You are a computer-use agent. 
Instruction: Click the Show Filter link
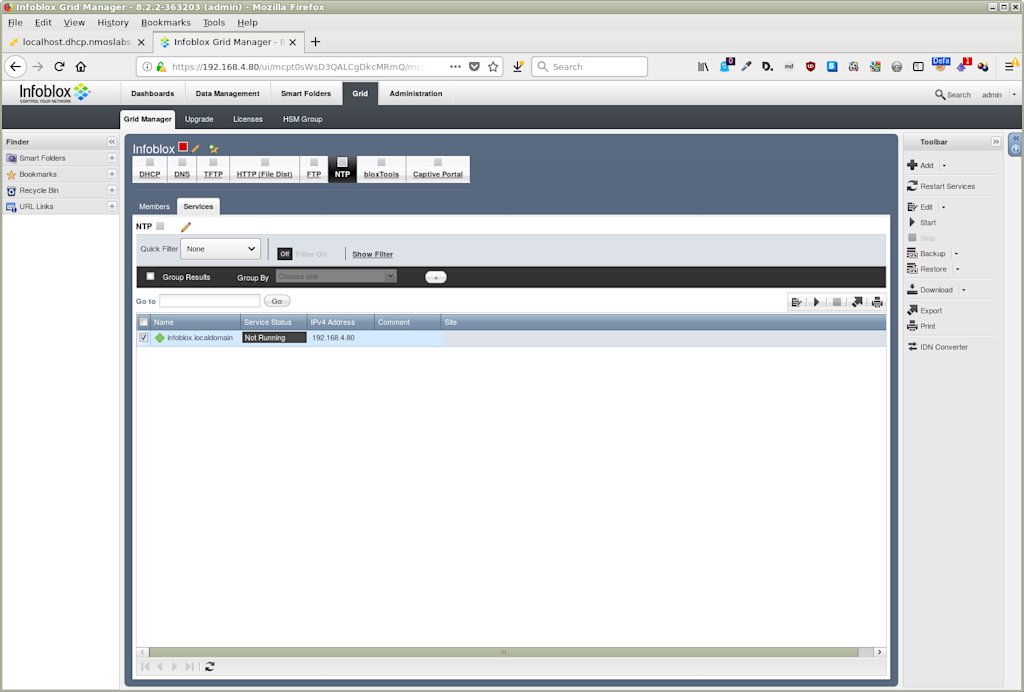[x=373, y=255]
